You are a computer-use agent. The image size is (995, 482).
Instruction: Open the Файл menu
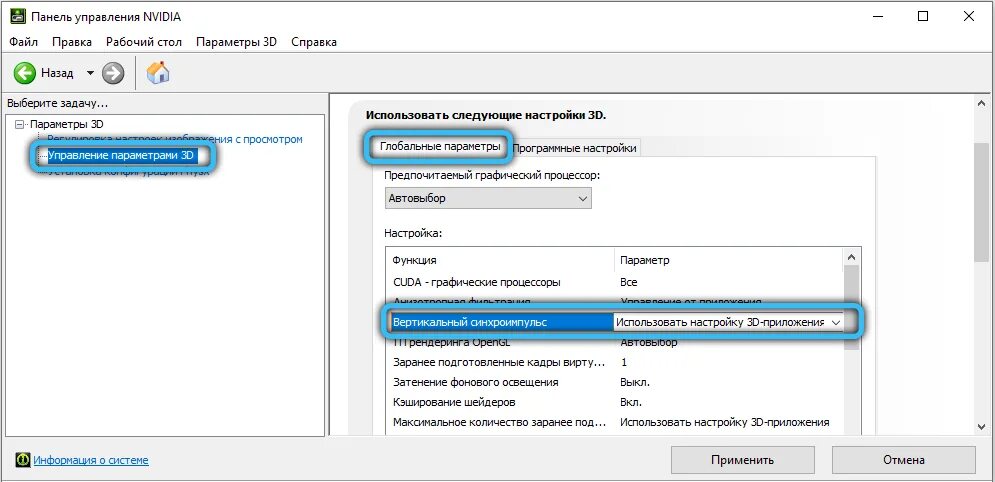pyautogui.click(x=23, y=42)
